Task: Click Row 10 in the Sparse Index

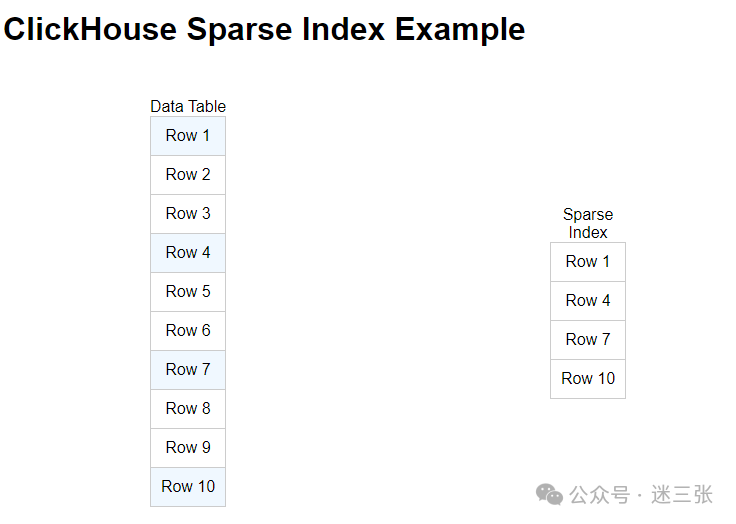Action: (x=588, y=379)
